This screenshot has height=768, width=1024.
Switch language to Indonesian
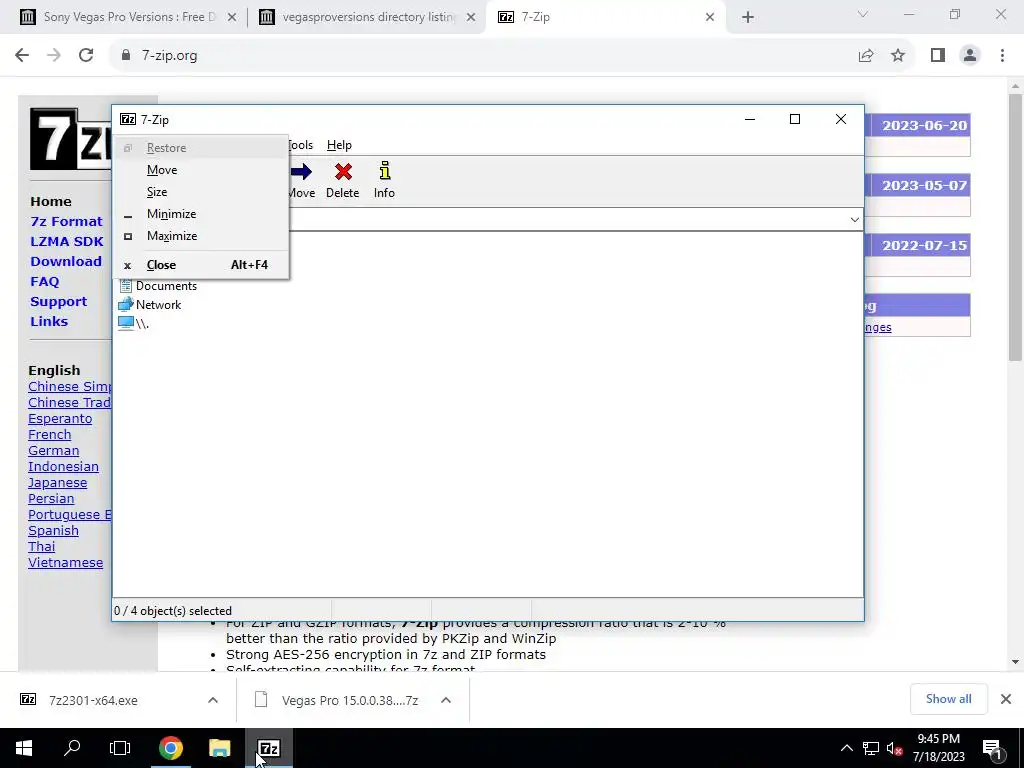click(63, 467)
